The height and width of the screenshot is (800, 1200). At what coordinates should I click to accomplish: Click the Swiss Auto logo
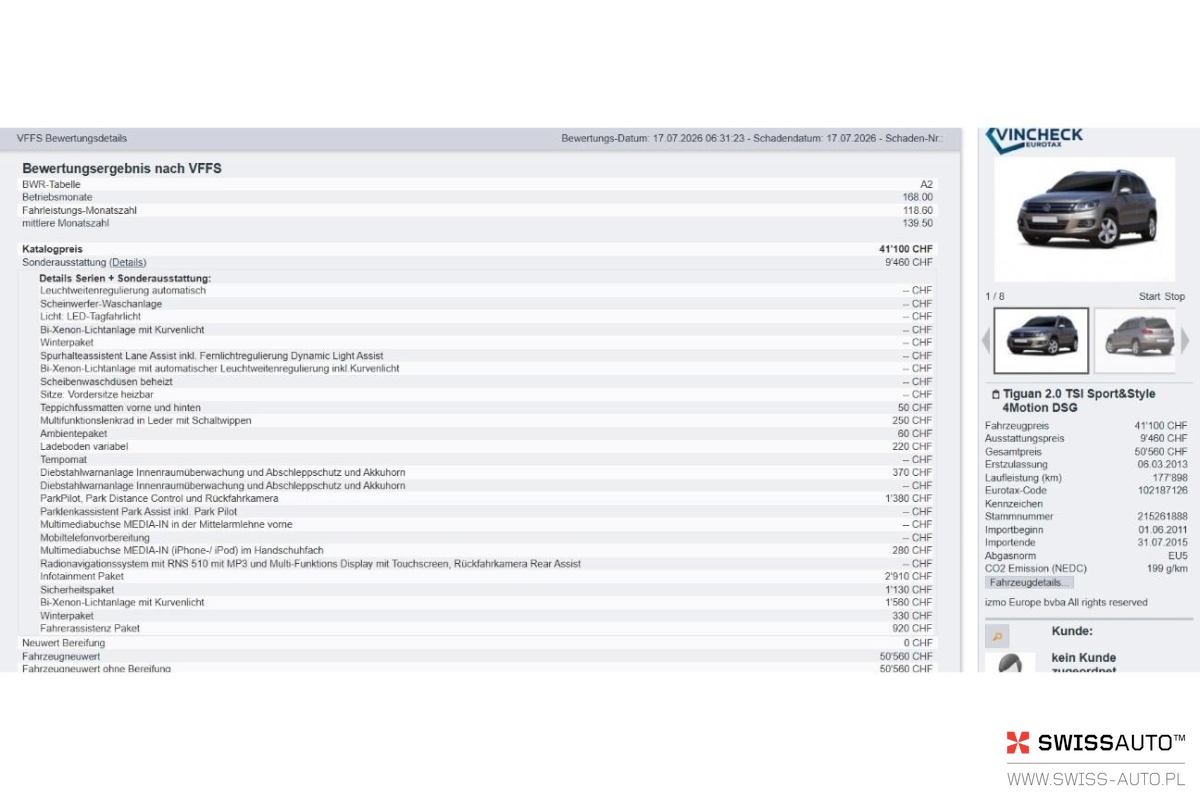click(x=1096, y=742)
